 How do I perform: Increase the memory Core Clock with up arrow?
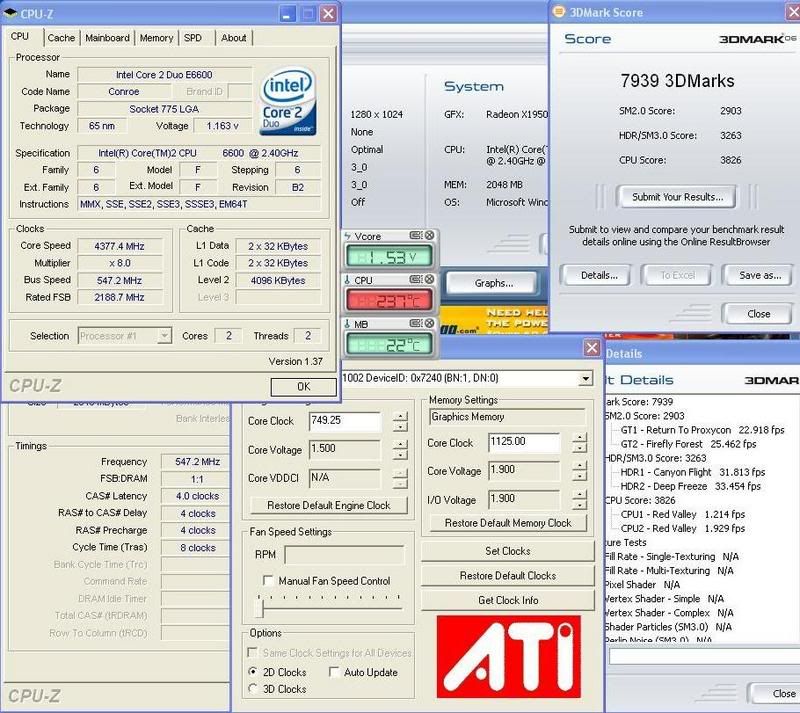click(x=580, y=438)
